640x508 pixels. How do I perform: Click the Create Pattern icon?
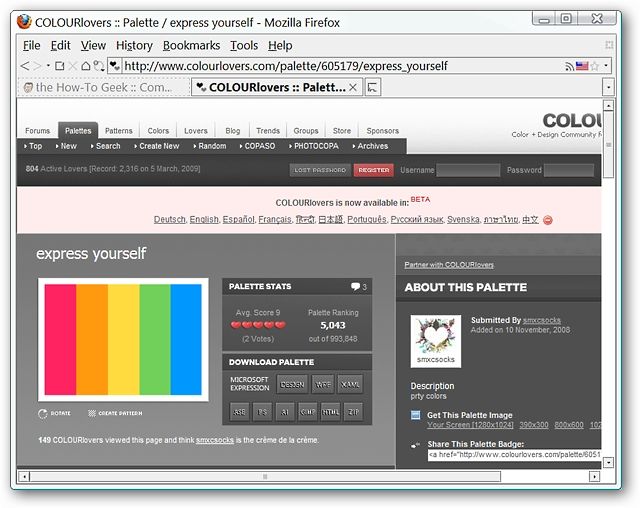92,413
